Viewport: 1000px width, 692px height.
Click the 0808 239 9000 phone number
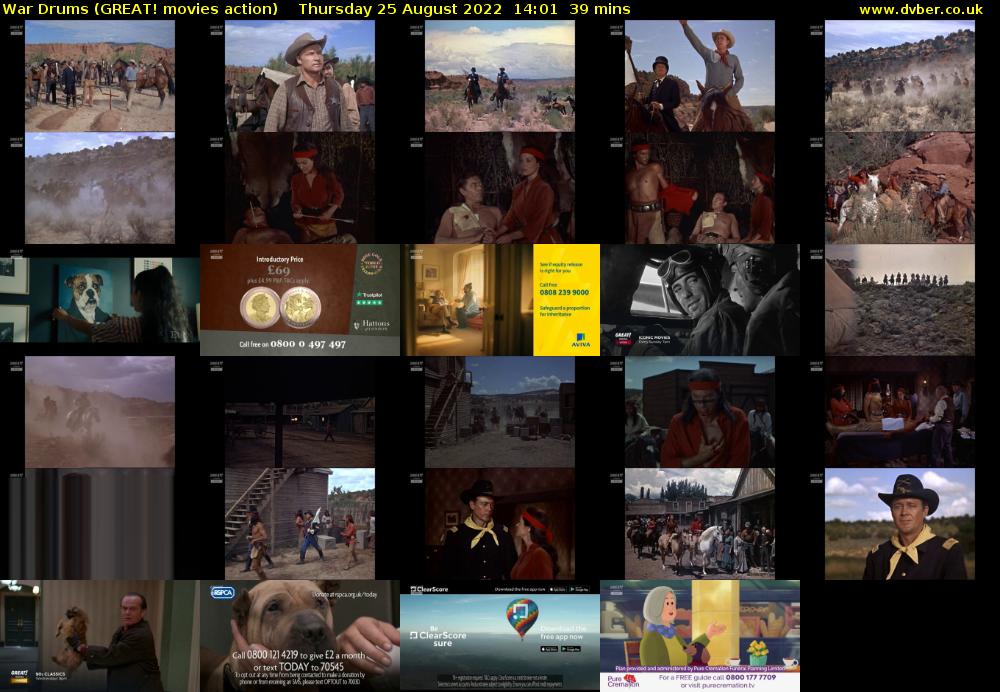coord(564,292)
